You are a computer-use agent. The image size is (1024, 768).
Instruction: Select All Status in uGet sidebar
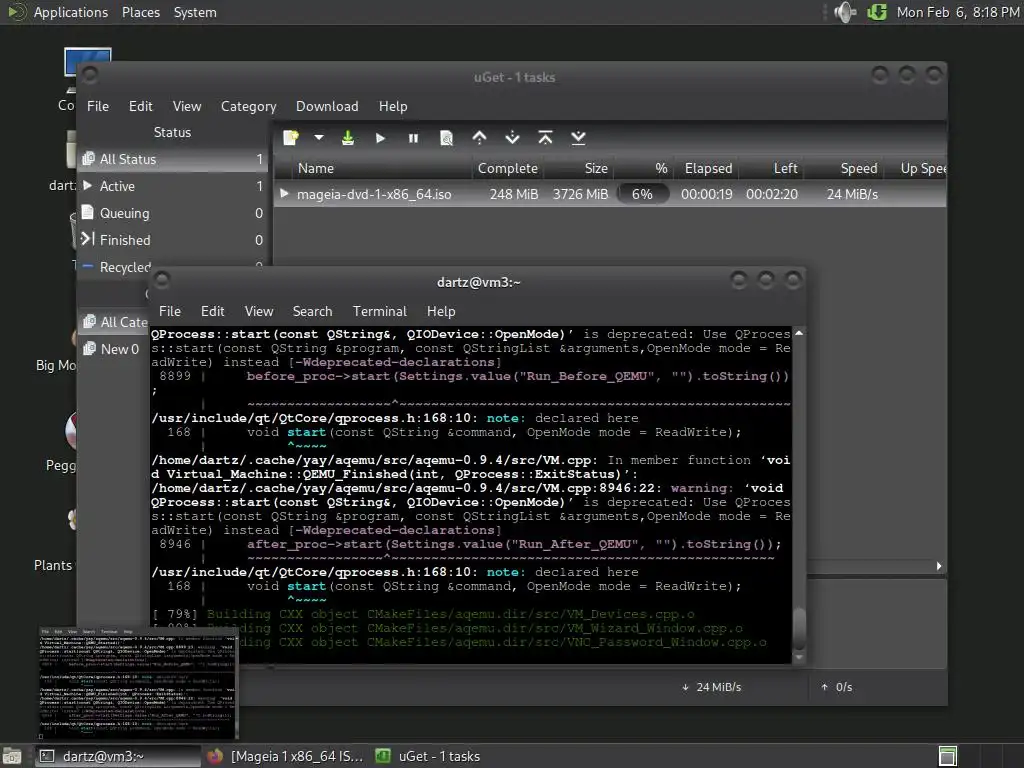click(x=172, y=159)
